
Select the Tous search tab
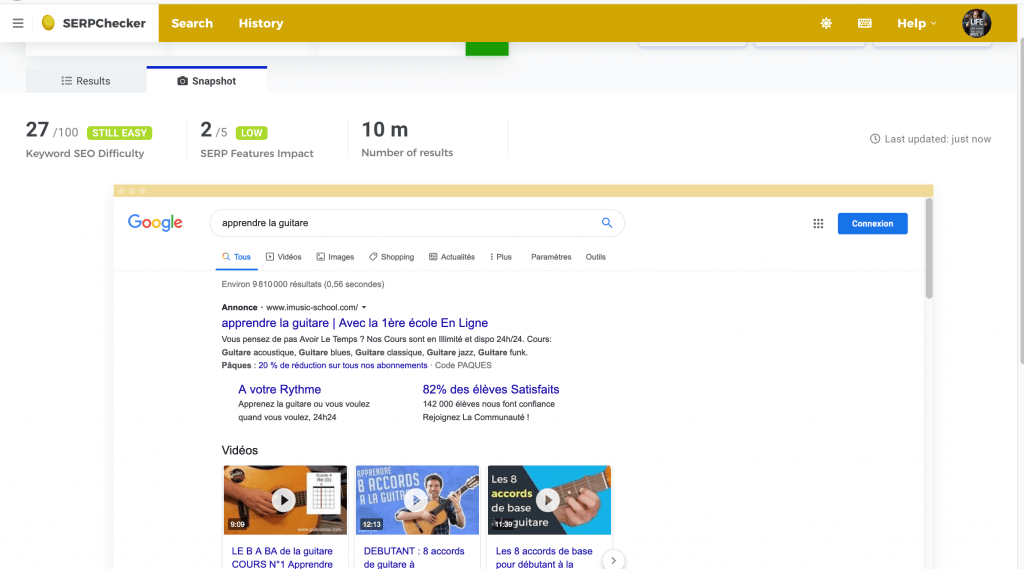(x=236, y=257)
